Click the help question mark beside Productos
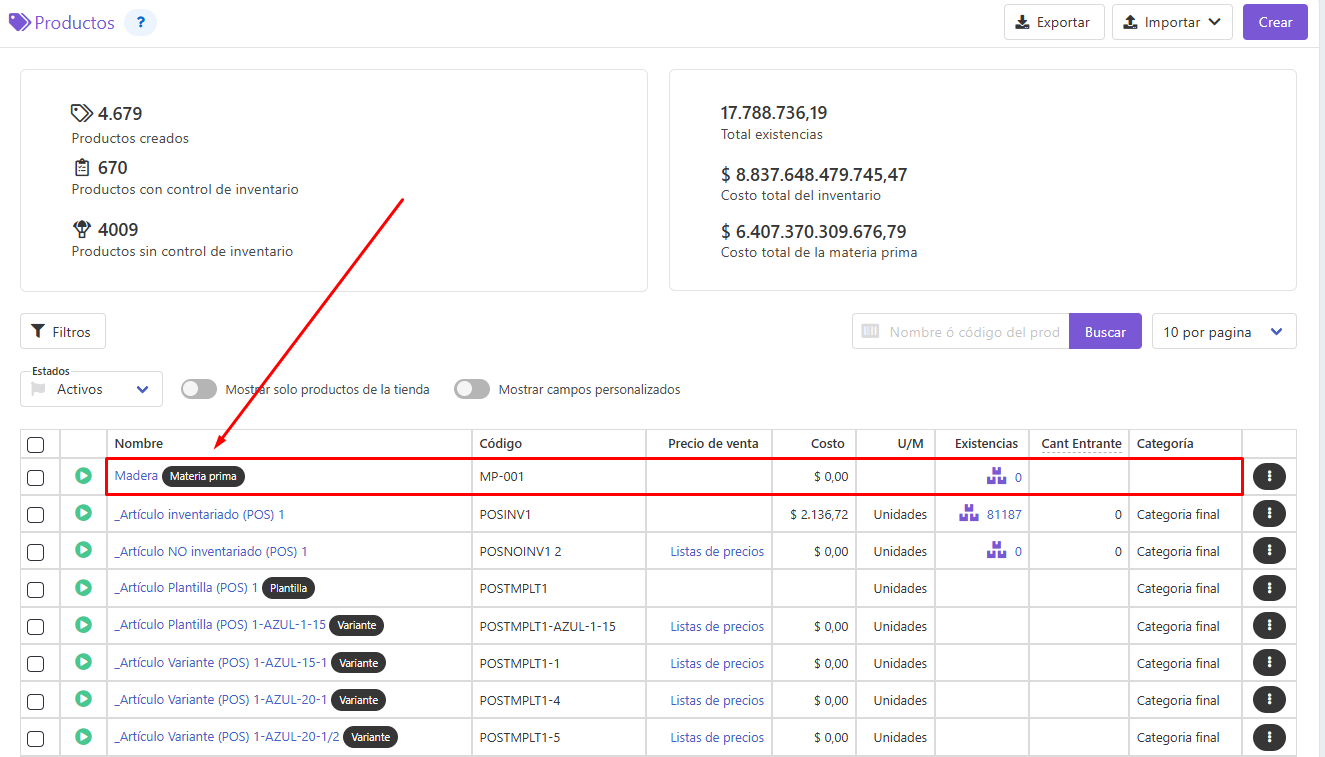The image size is (1325, 757). coord(140,22)
